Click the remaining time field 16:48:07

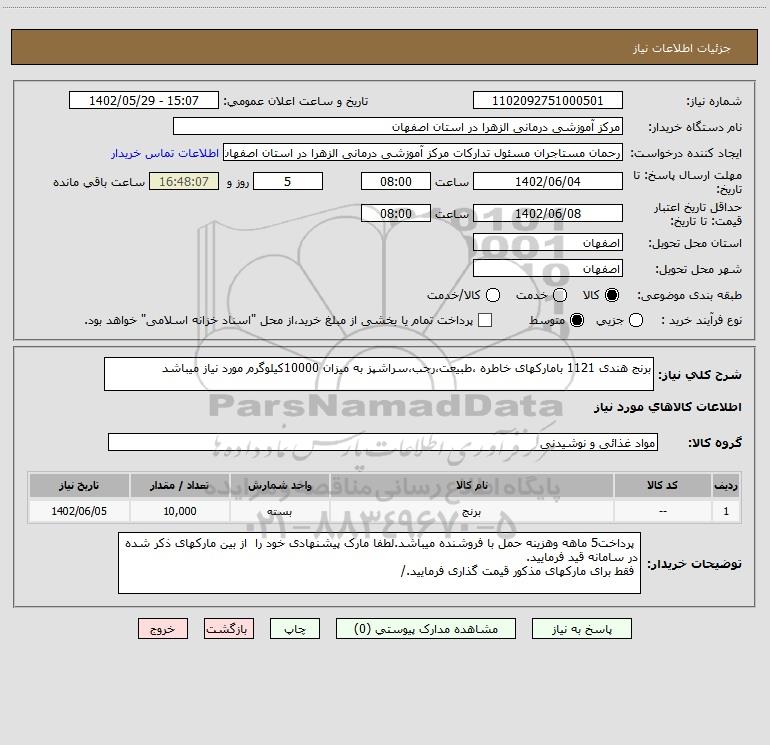pyautogui.click(x=184, y=181)
